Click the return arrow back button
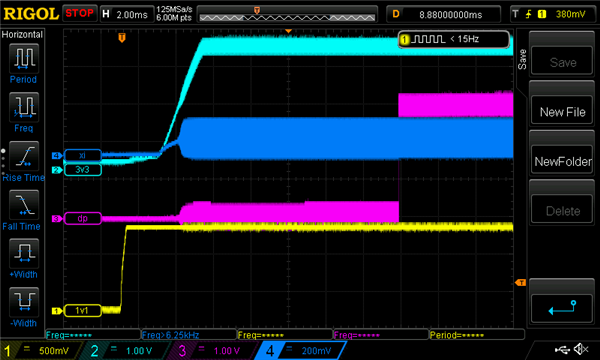This screenshot has width=600, height=360. coord(562,308)
